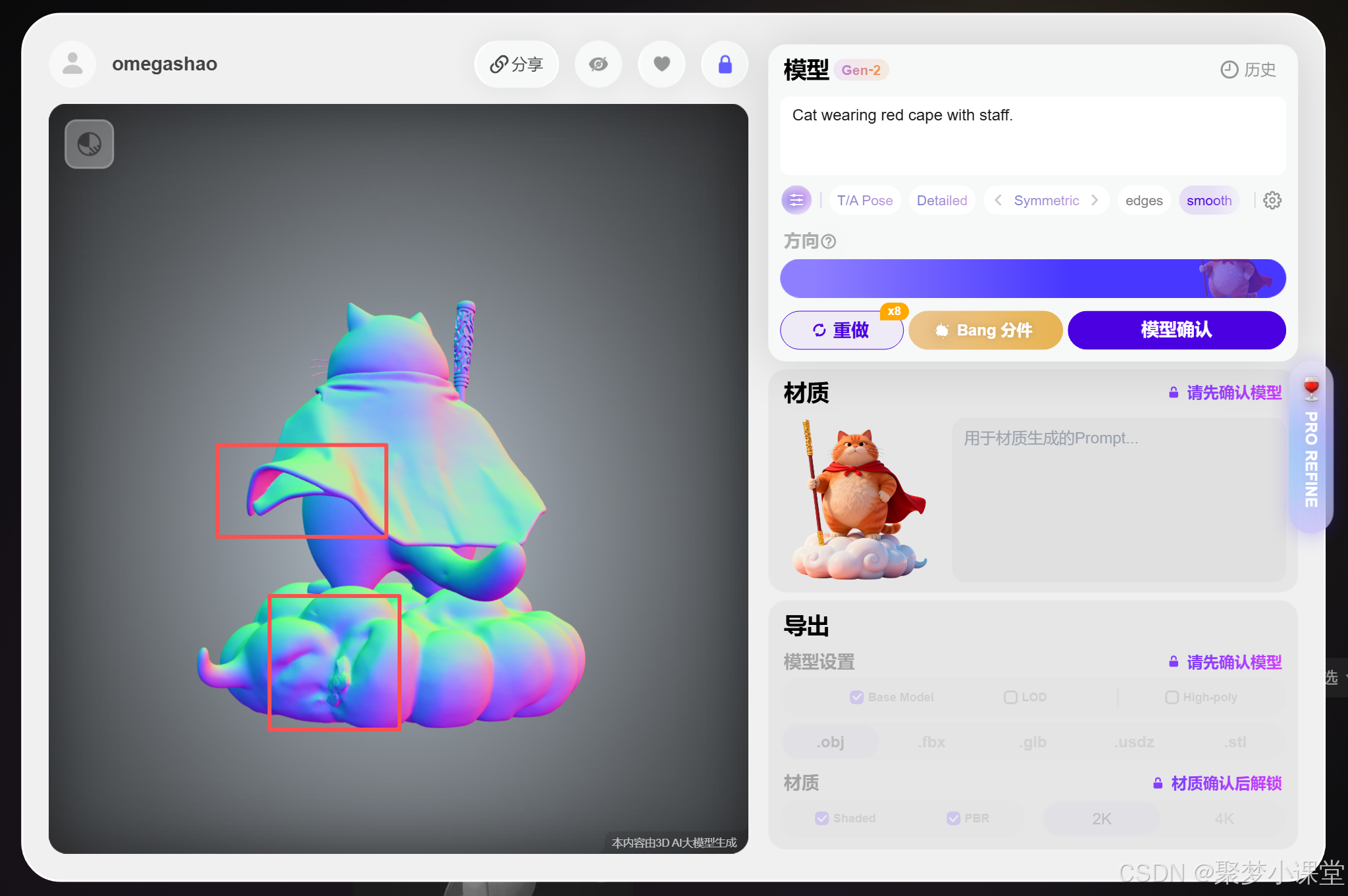Open the history clock icon
The image size is (1348, 896).
pyautogui.click(x=1229, y=70)
